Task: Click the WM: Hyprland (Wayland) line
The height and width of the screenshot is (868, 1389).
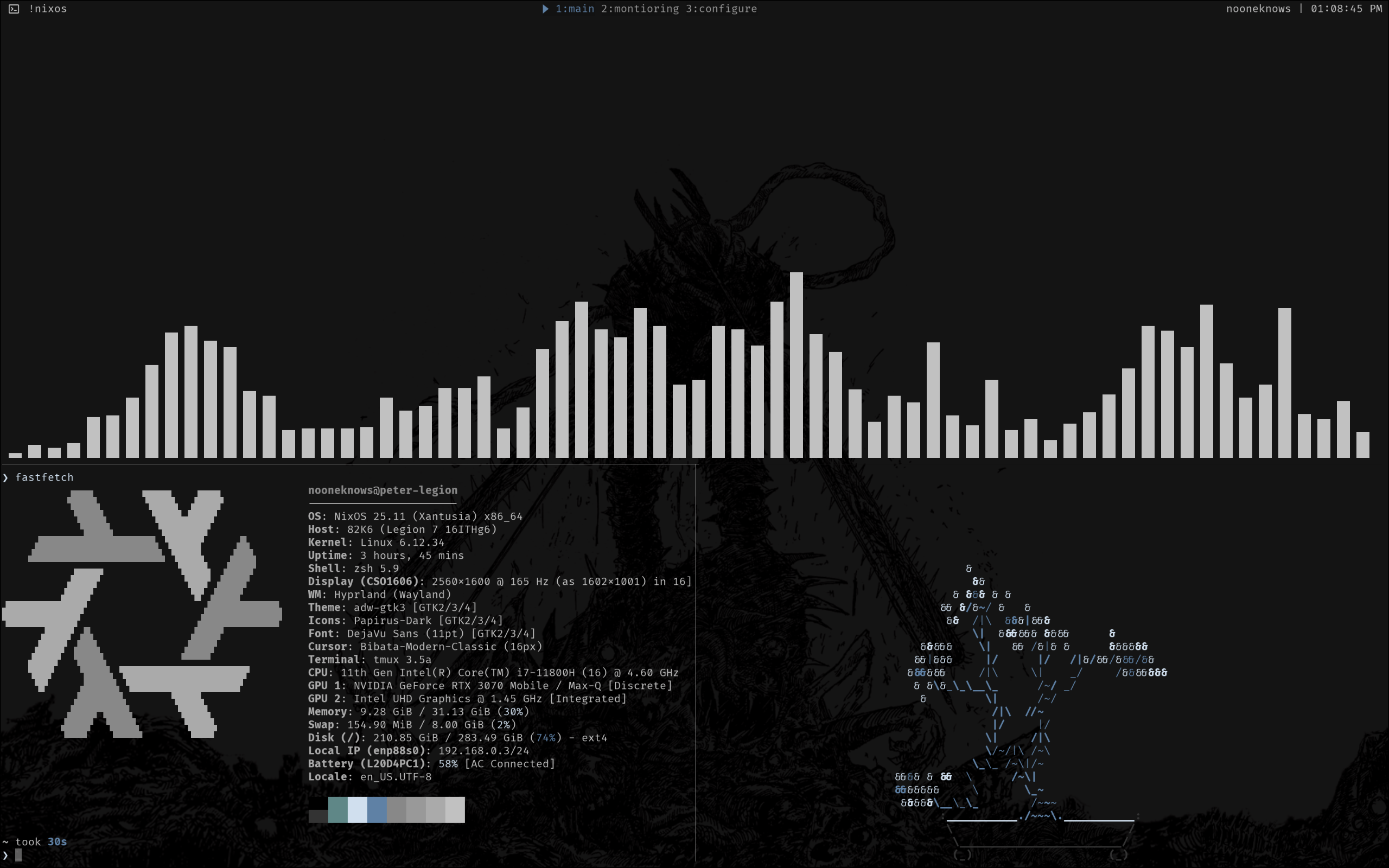Action: (x=379, y=594)
